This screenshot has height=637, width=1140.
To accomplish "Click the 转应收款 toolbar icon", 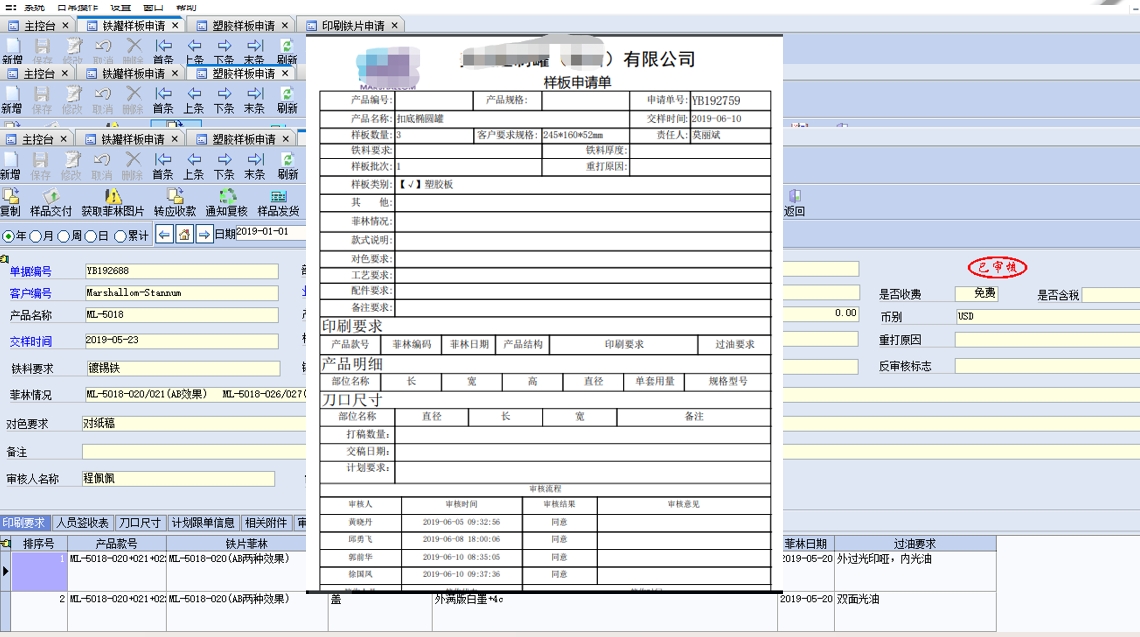I will pyautogui.click(x=175, y=196).
